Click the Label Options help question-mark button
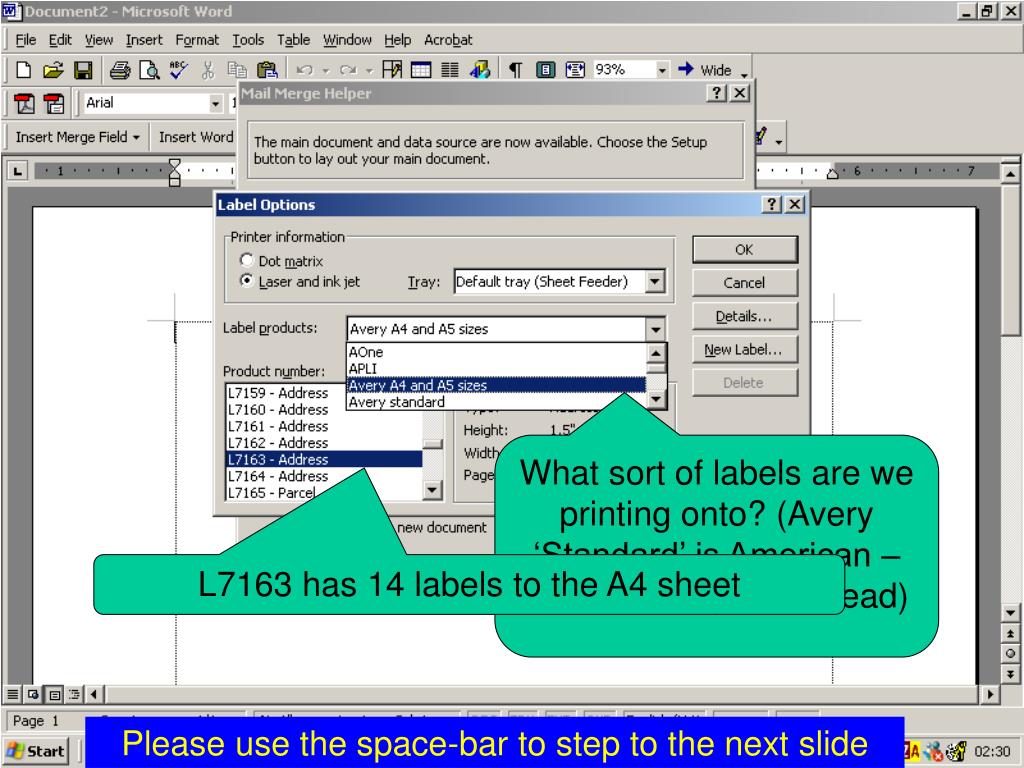The width and height of the screenshot is (1024, 768). 771,204
